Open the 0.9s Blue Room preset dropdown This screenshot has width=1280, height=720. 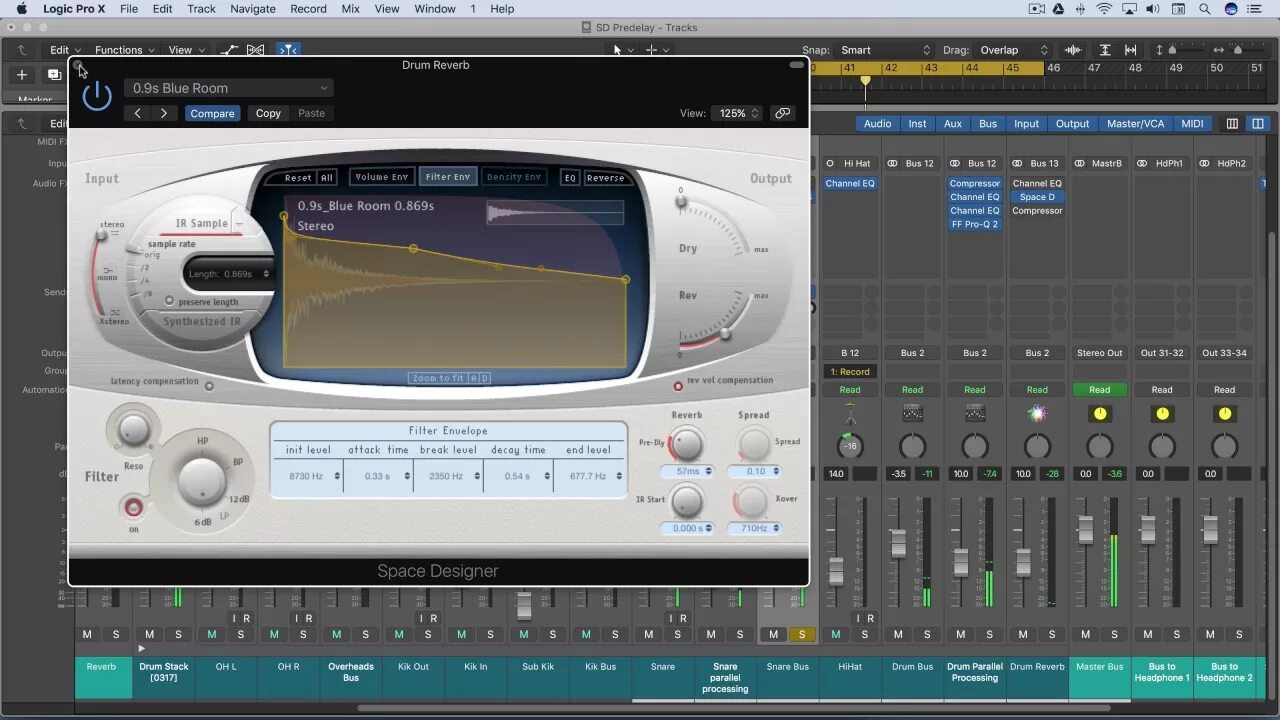point(228,88)
